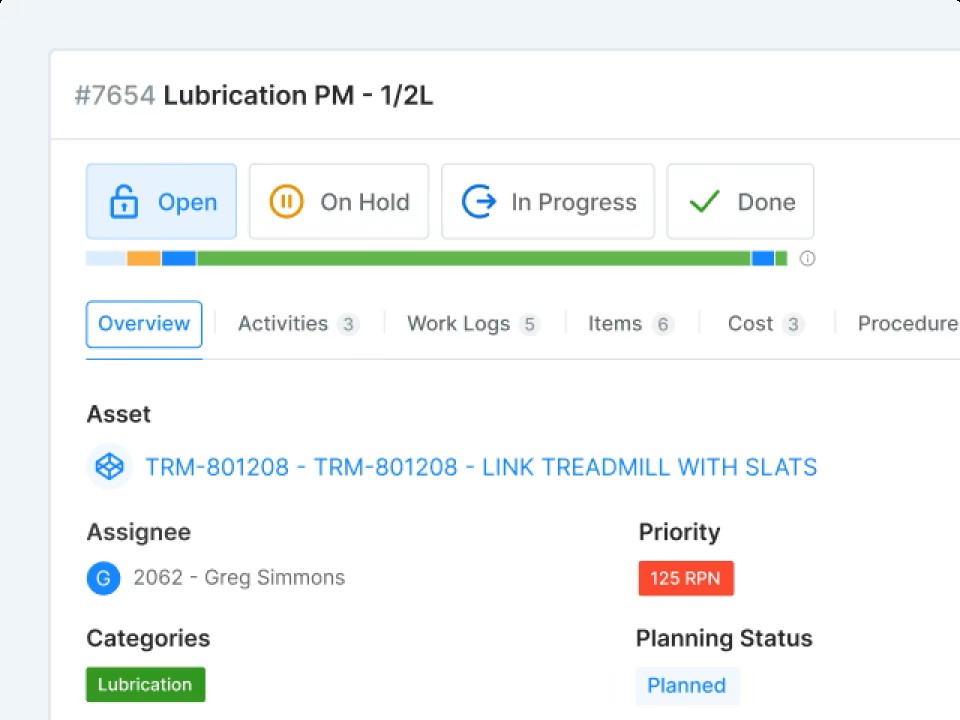The image size is (960, 720).
Task: Click the info icon beside the progress bar
Action: coord(807,259)
